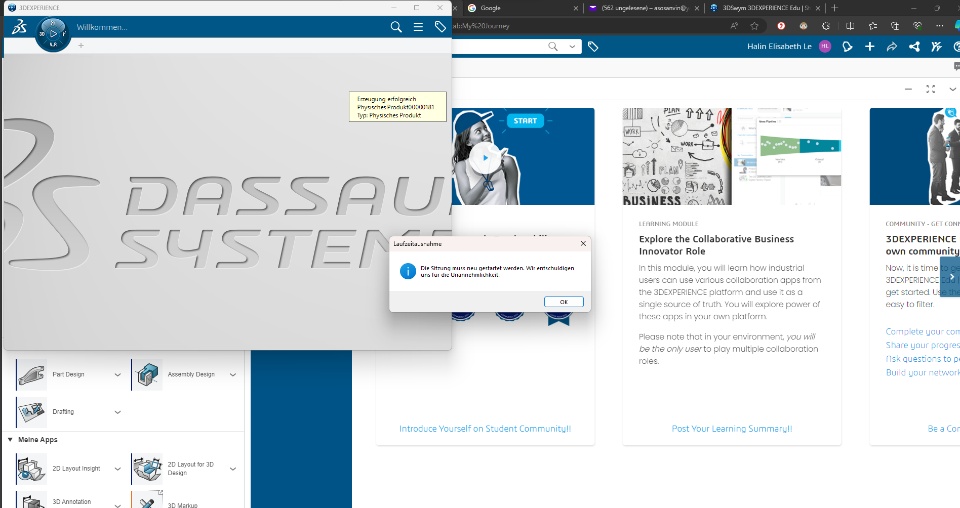Open the collaboration network icon in top bar
Screen dimensions: 960x508
(914, 47)
